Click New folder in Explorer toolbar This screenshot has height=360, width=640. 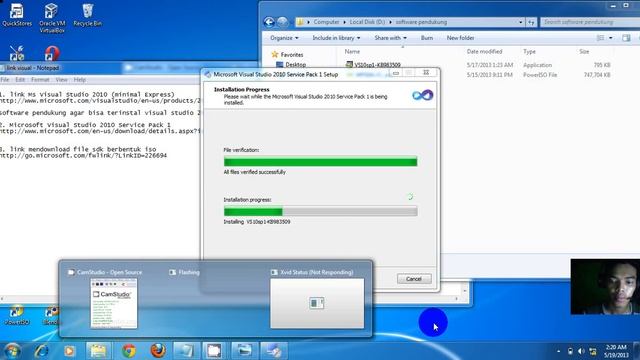coord(460,38)
